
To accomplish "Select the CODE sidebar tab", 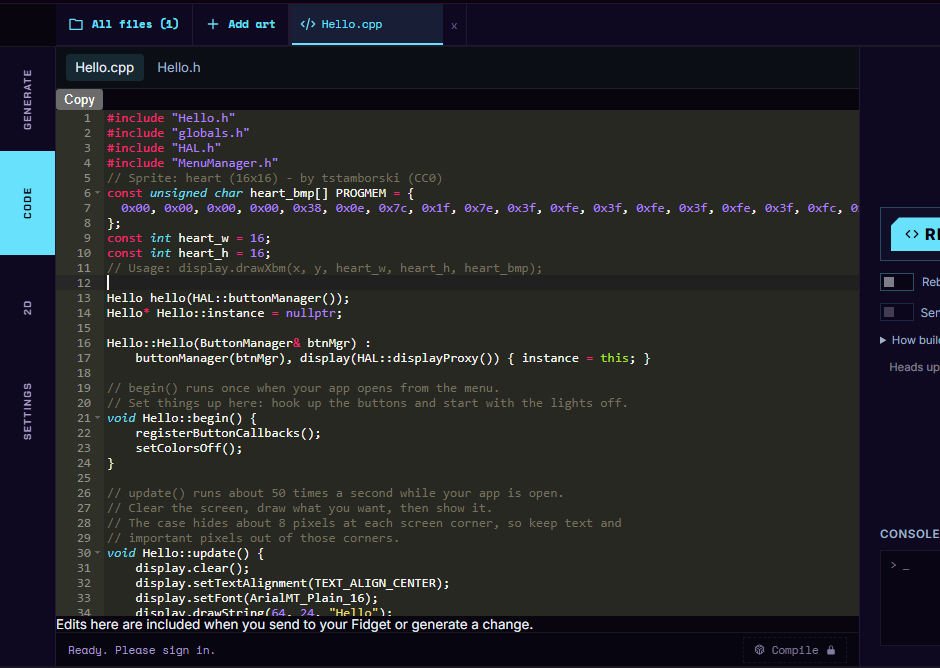I will point(28,203).
